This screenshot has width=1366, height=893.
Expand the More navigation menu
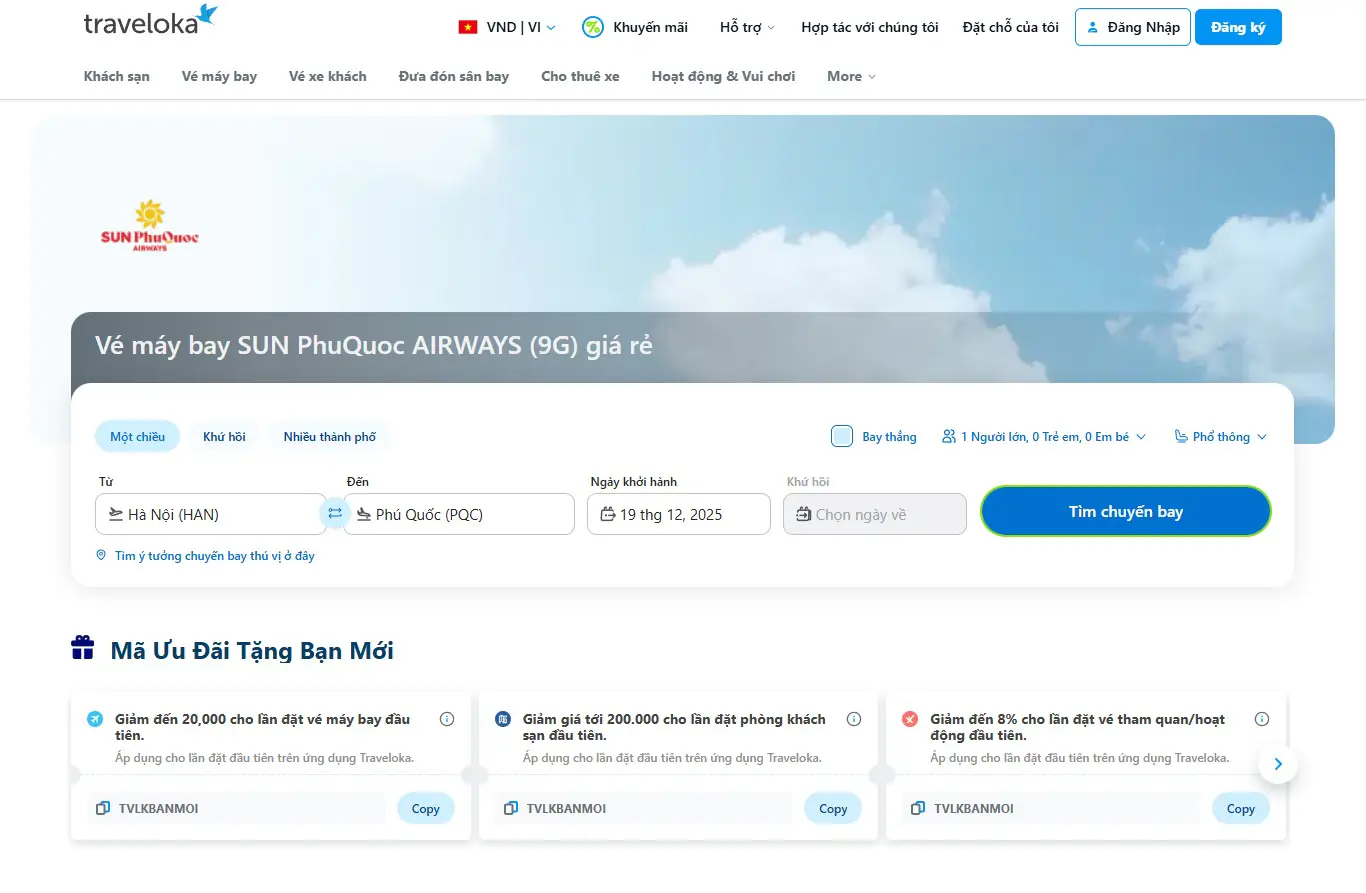[x=851, y=76]
